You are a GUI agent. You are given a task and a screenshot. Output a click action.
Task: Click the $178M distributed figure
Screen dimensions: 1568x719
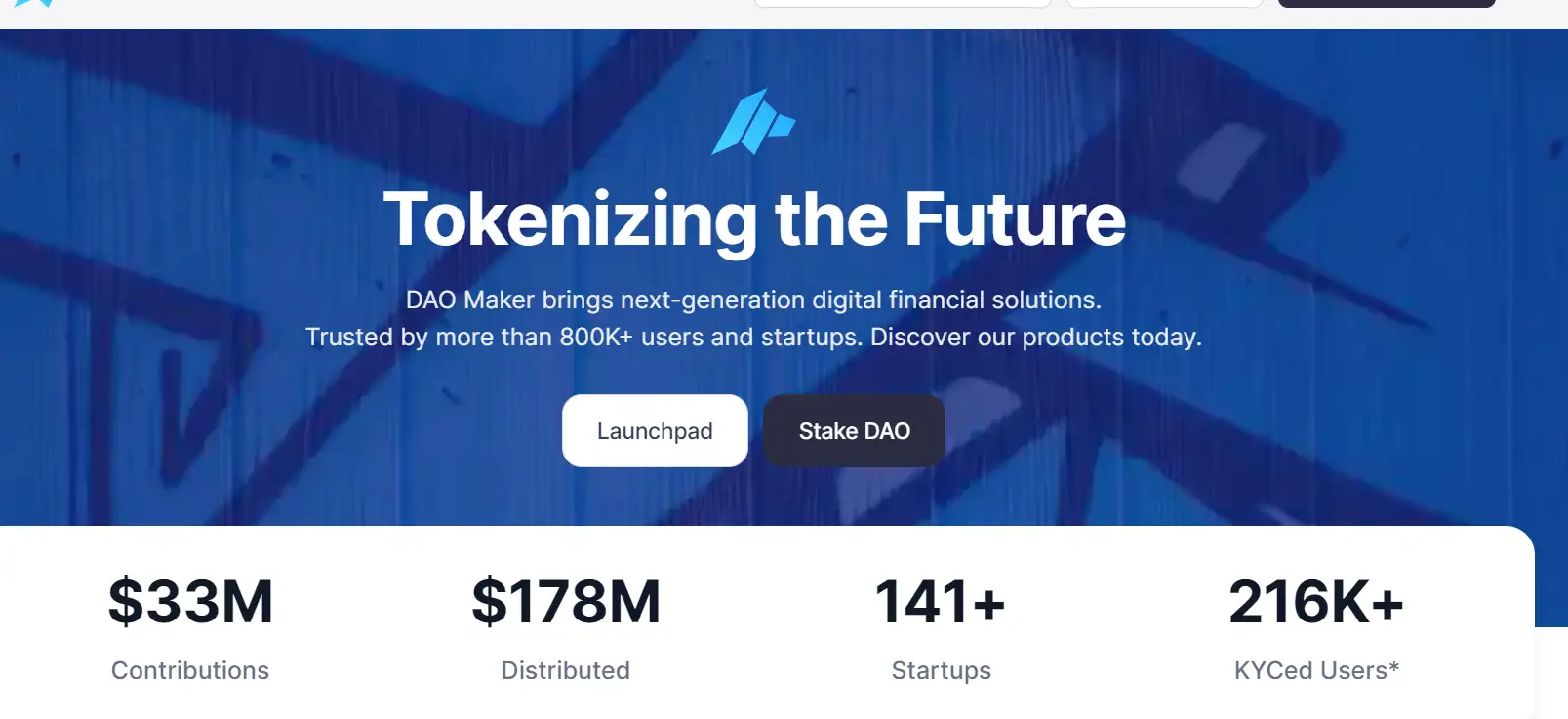click(x=566, y=601)
